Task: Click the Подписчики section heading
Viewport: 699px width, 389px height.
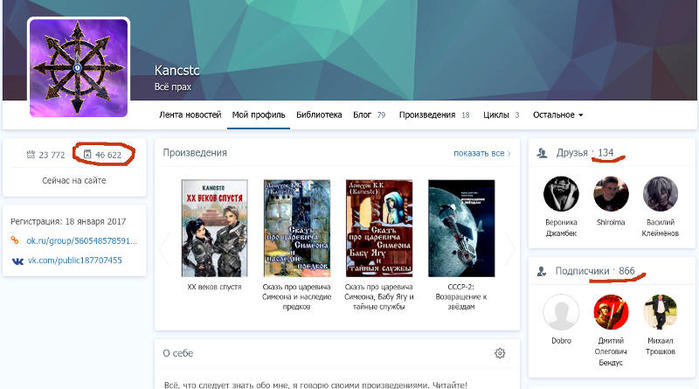Action: tap(582, 271)
